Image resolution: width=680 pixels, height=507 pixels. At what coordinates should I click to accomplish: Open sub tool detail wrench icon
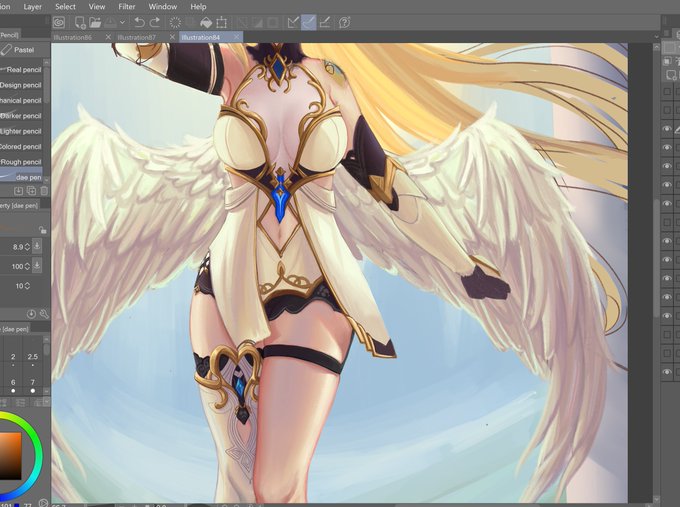click(x=44, y=314)
